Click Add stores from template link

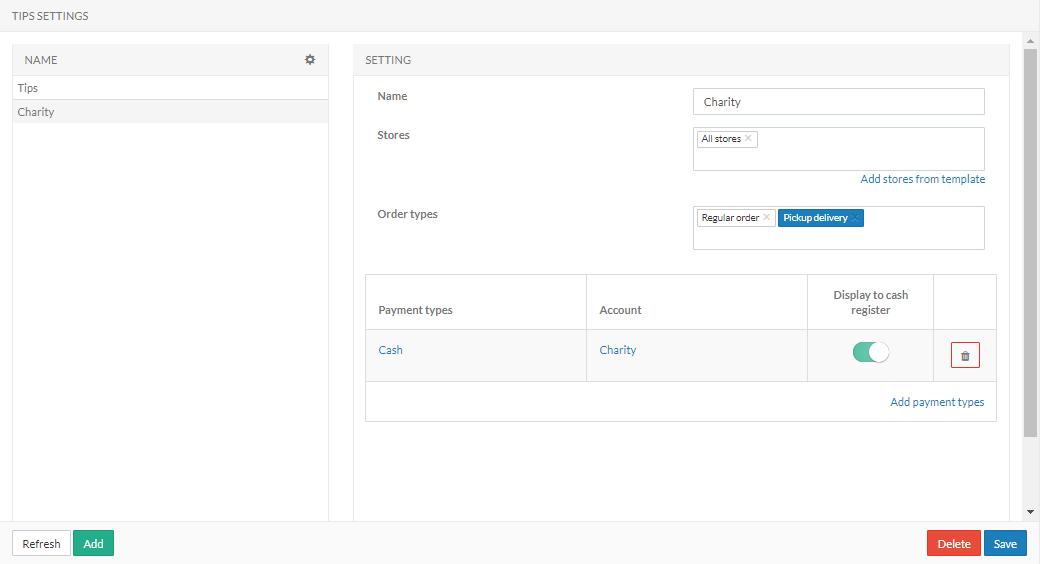(922, 180)
